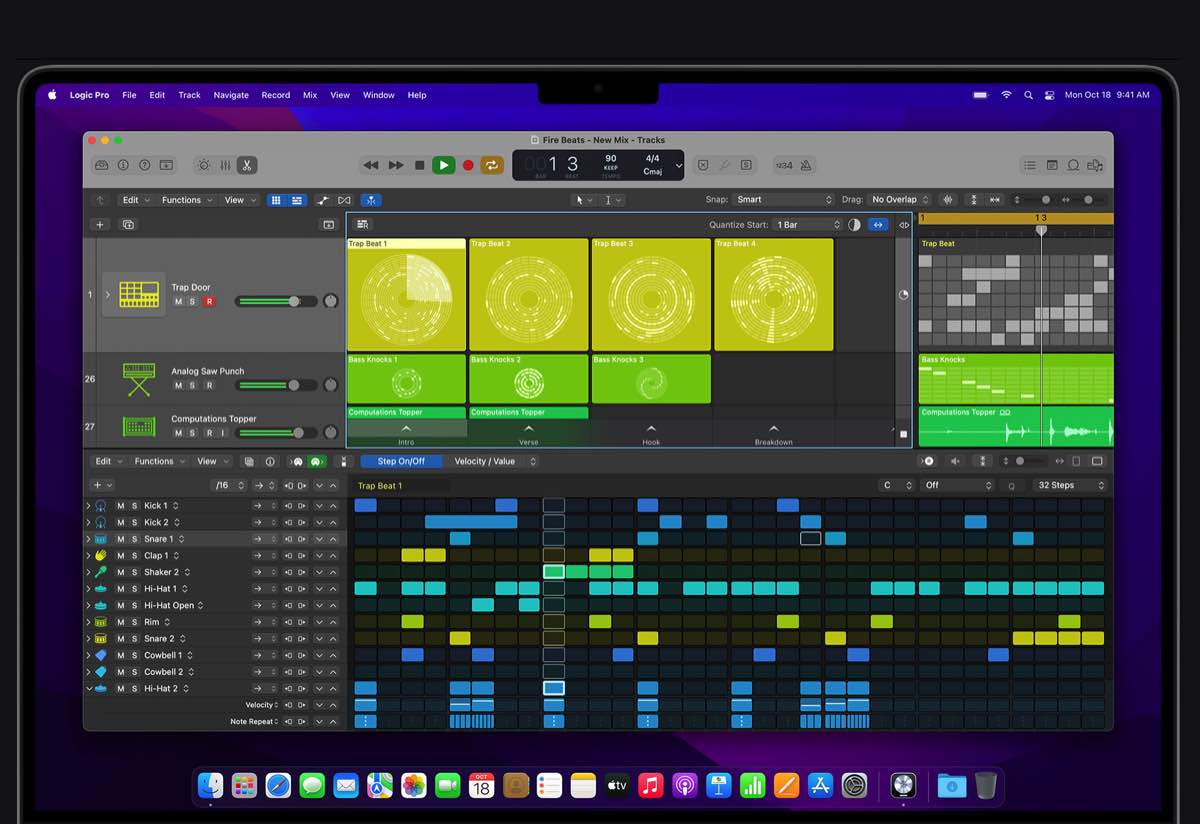
Task: Expand the Kick 1 row
Action: pyautogui.click(x=88, y=506)
